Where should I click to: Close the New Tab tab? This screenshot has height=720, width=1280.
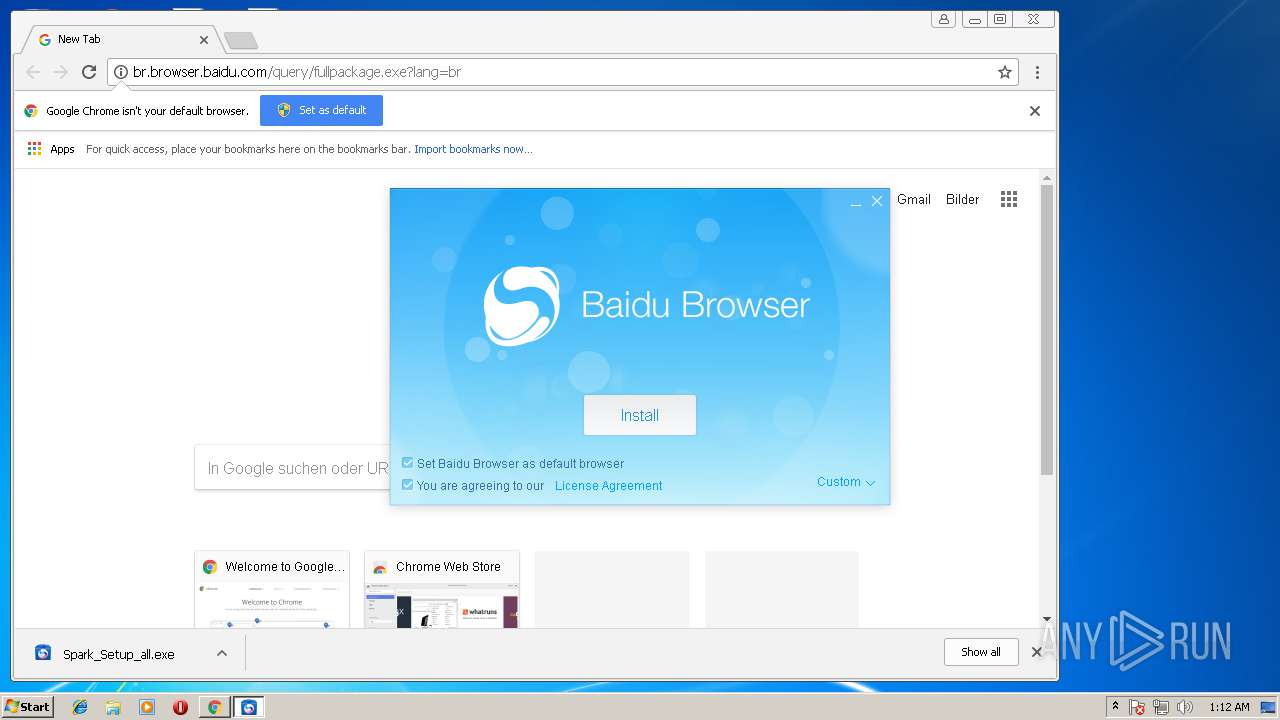[204, 40]
